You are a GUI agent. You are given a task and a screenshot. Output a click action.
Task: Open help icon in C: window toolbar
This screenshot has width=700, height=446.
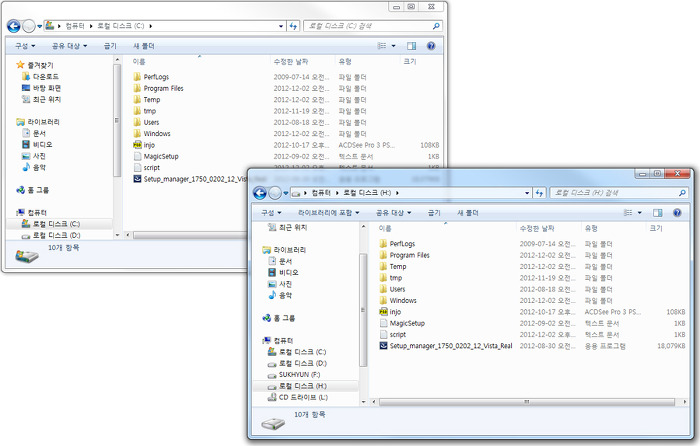point(431,46)
